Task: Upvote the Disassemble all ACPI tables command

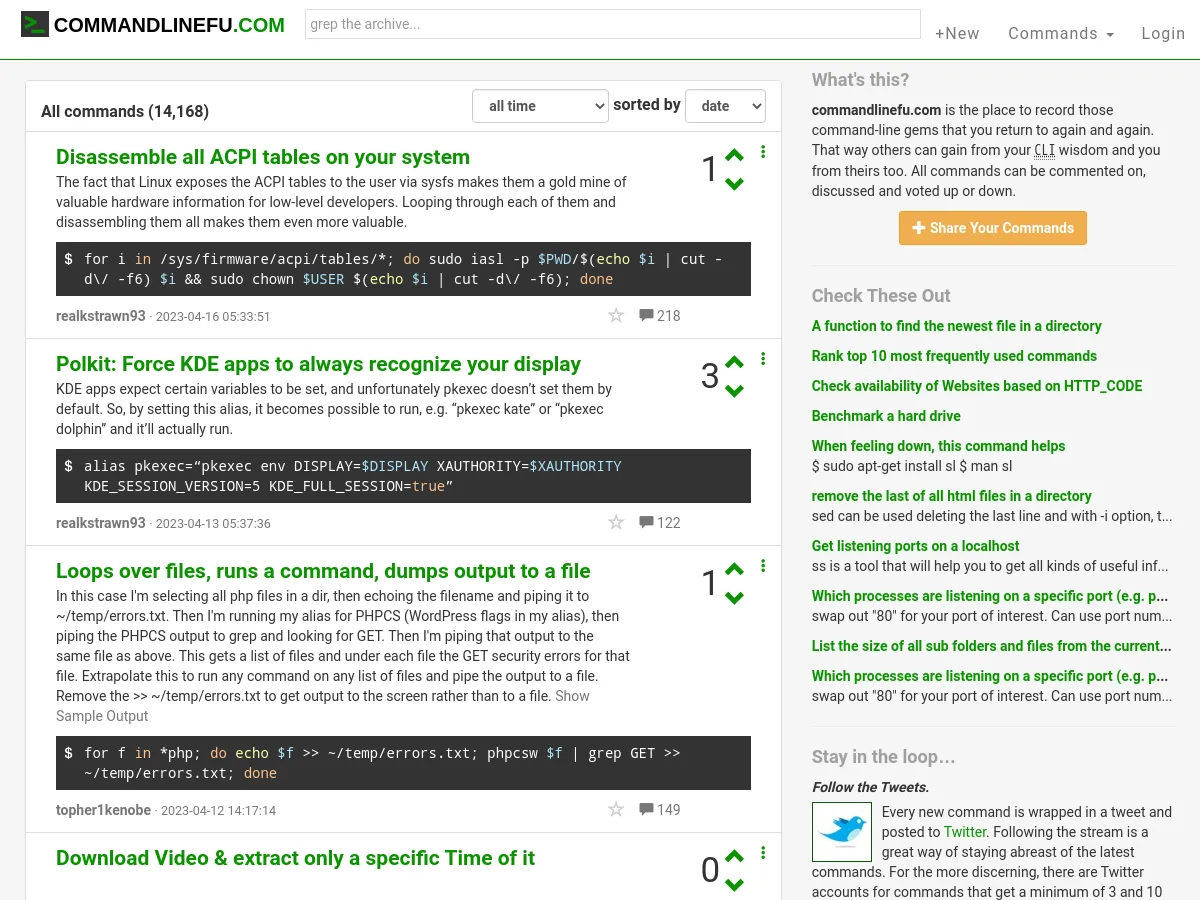Action: [734, 155]
